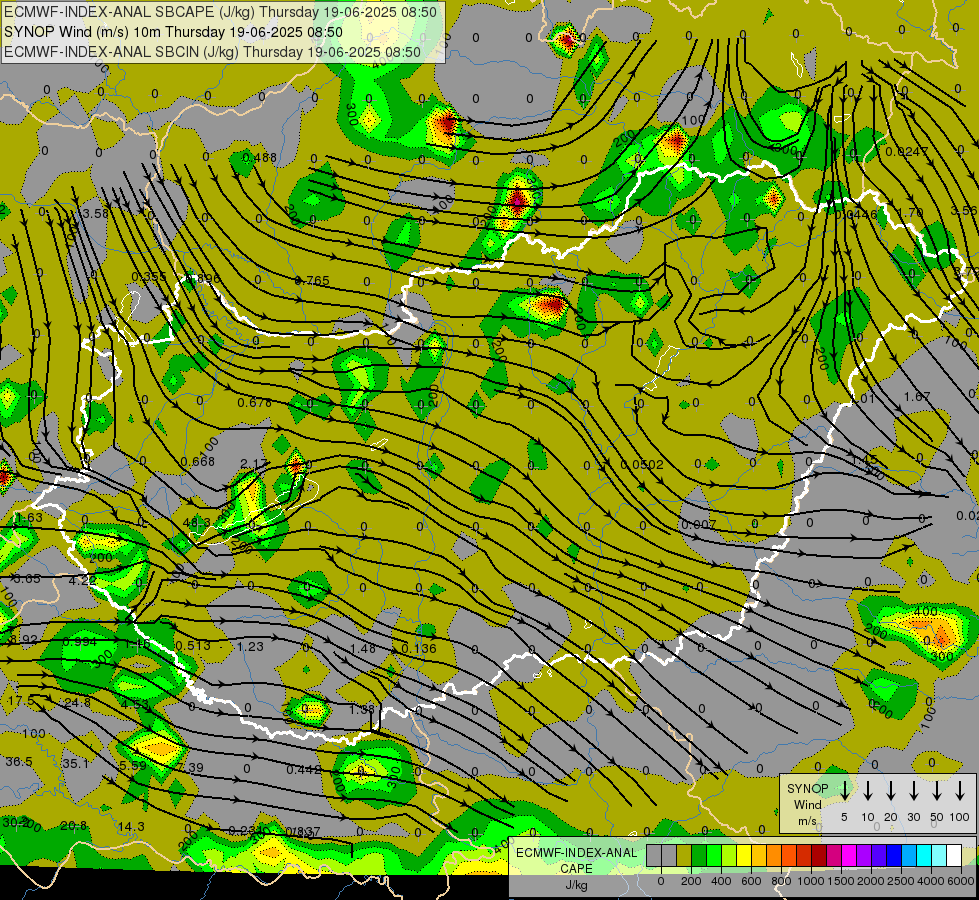
Task: Click the wind arrow above 10 in SYNOP legend
Action: pyautogui.click(x=868, y=791)
